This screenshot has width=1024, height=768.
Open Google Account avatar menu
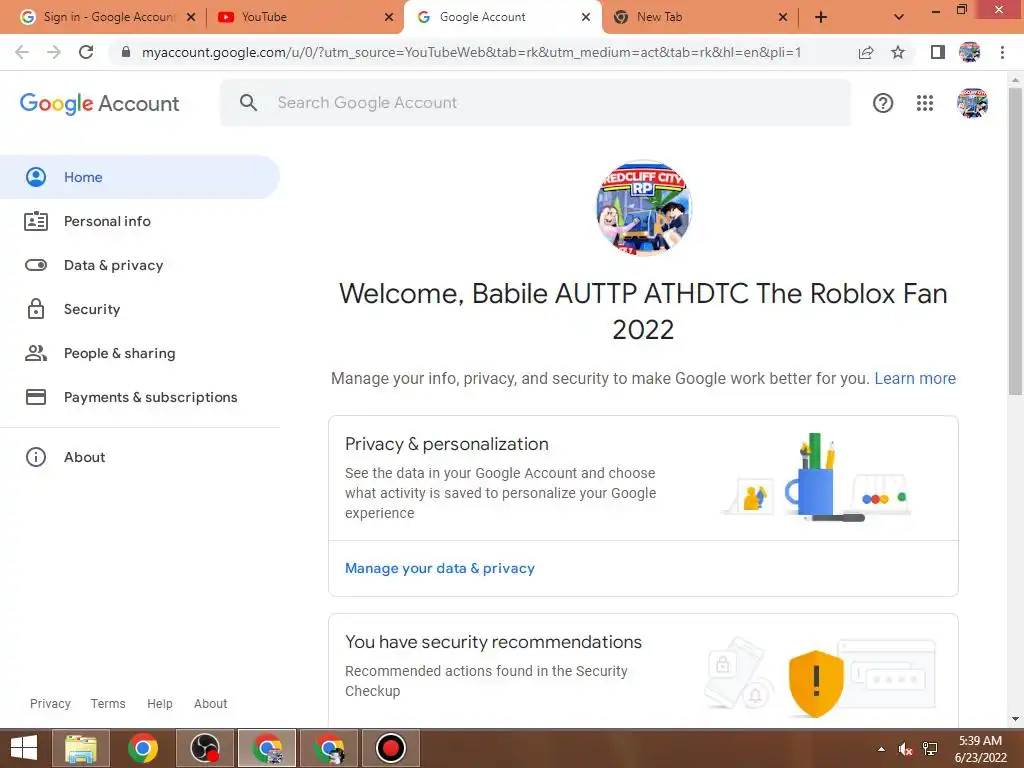[972, 103]
